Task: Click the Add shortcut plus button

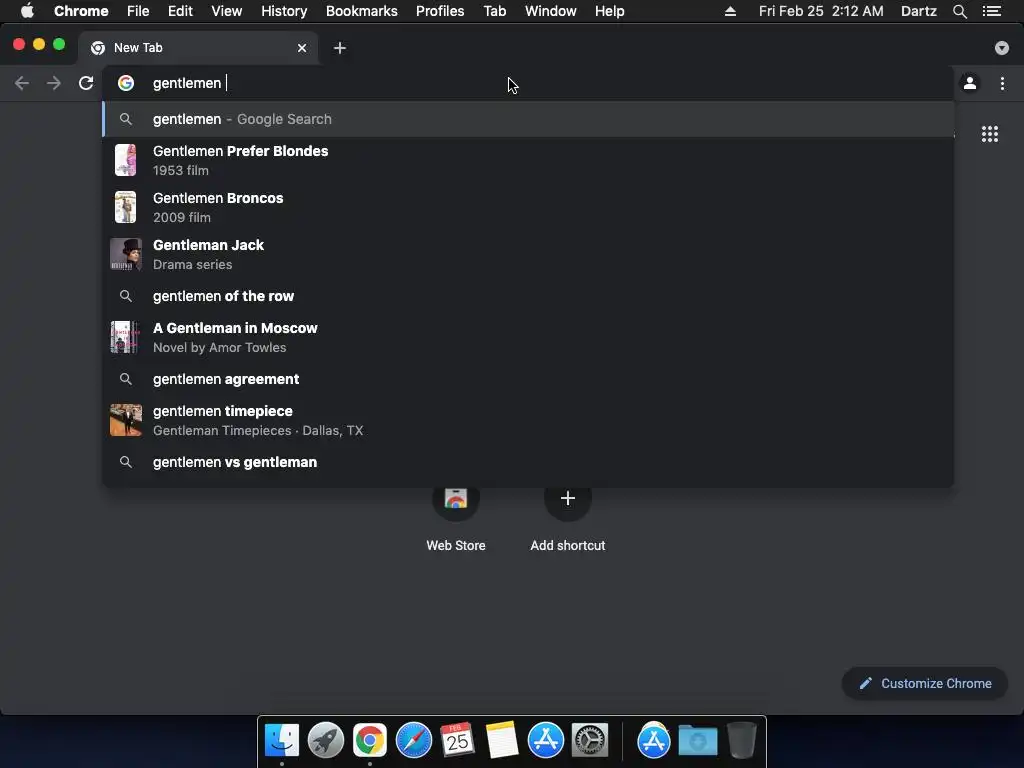Action: pyautogui.click(x=568, y=498)
